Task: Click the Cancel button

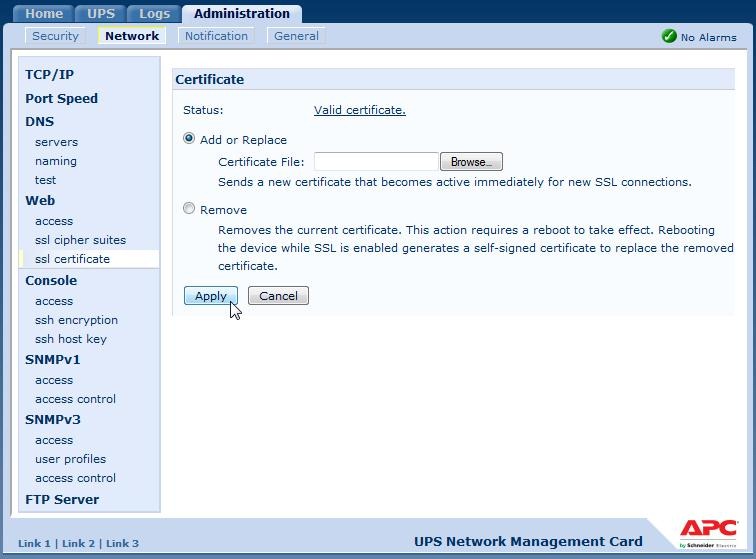Action: coord(278,296)
